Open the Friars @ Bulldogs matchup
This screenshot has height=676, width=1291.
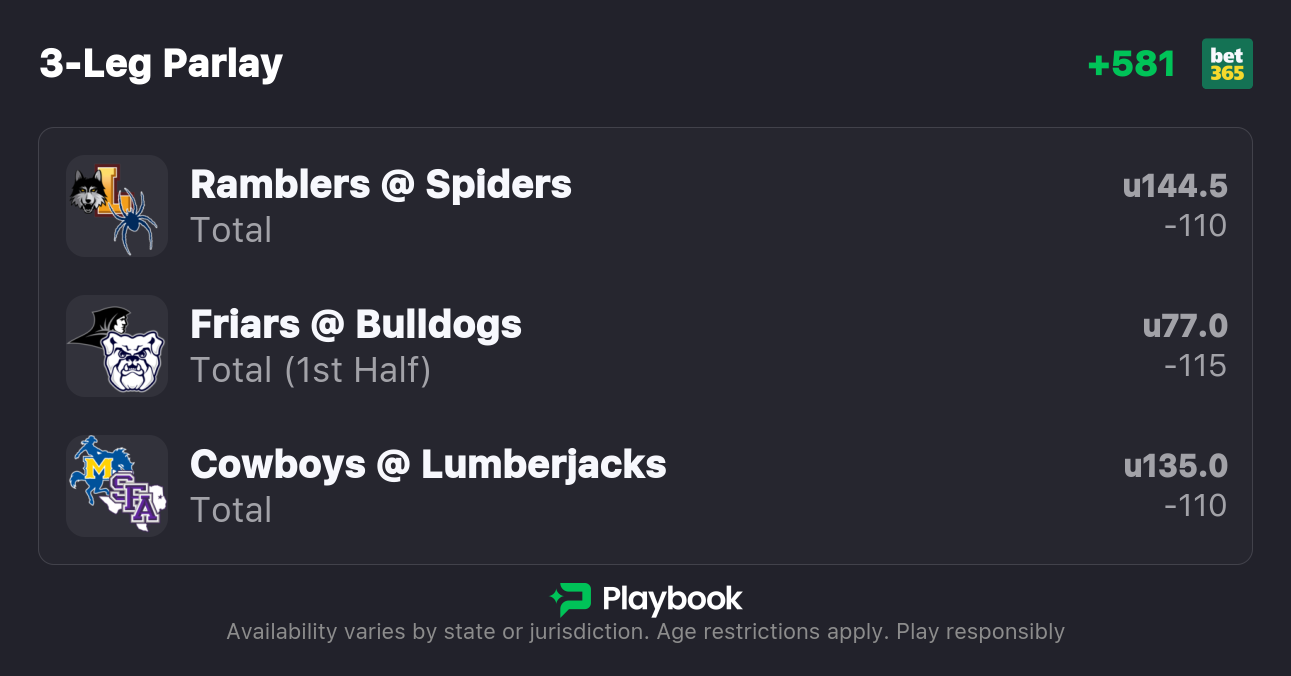pos(355,325)
